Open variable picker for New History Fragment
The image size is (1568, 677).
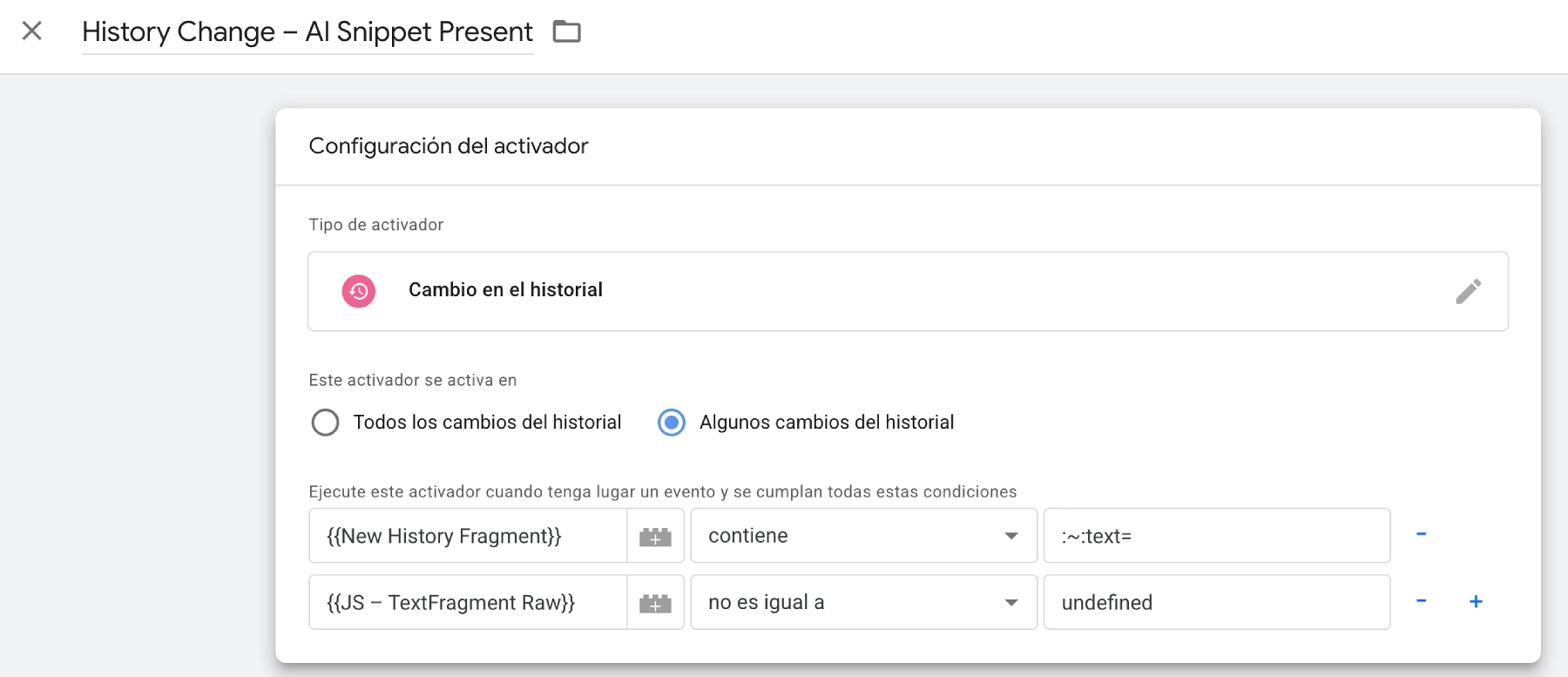coord(655,537)
